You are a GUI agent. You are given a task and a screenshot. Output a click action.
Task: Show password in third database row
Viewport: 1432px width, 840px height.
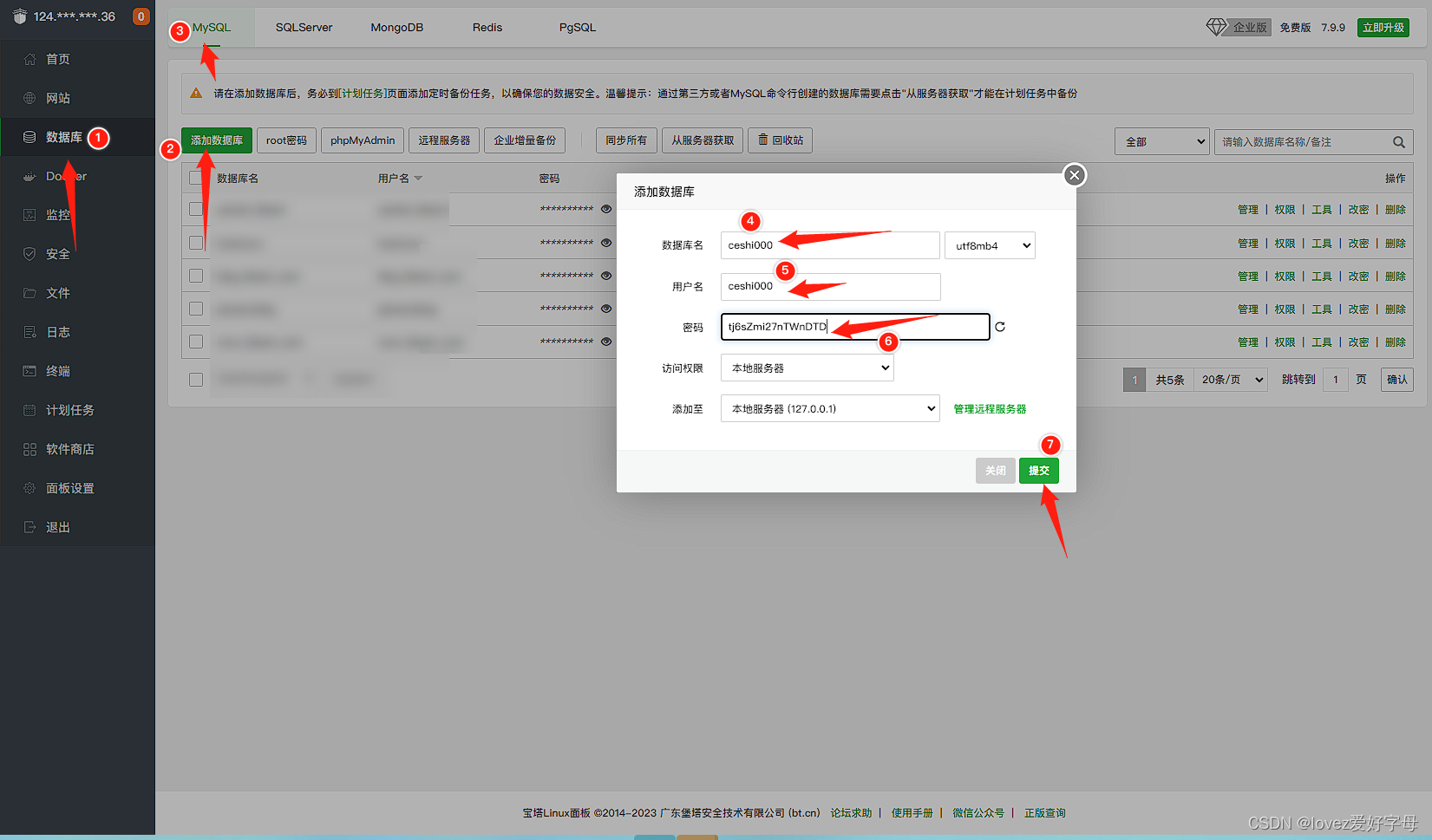(x=606, y=276)
